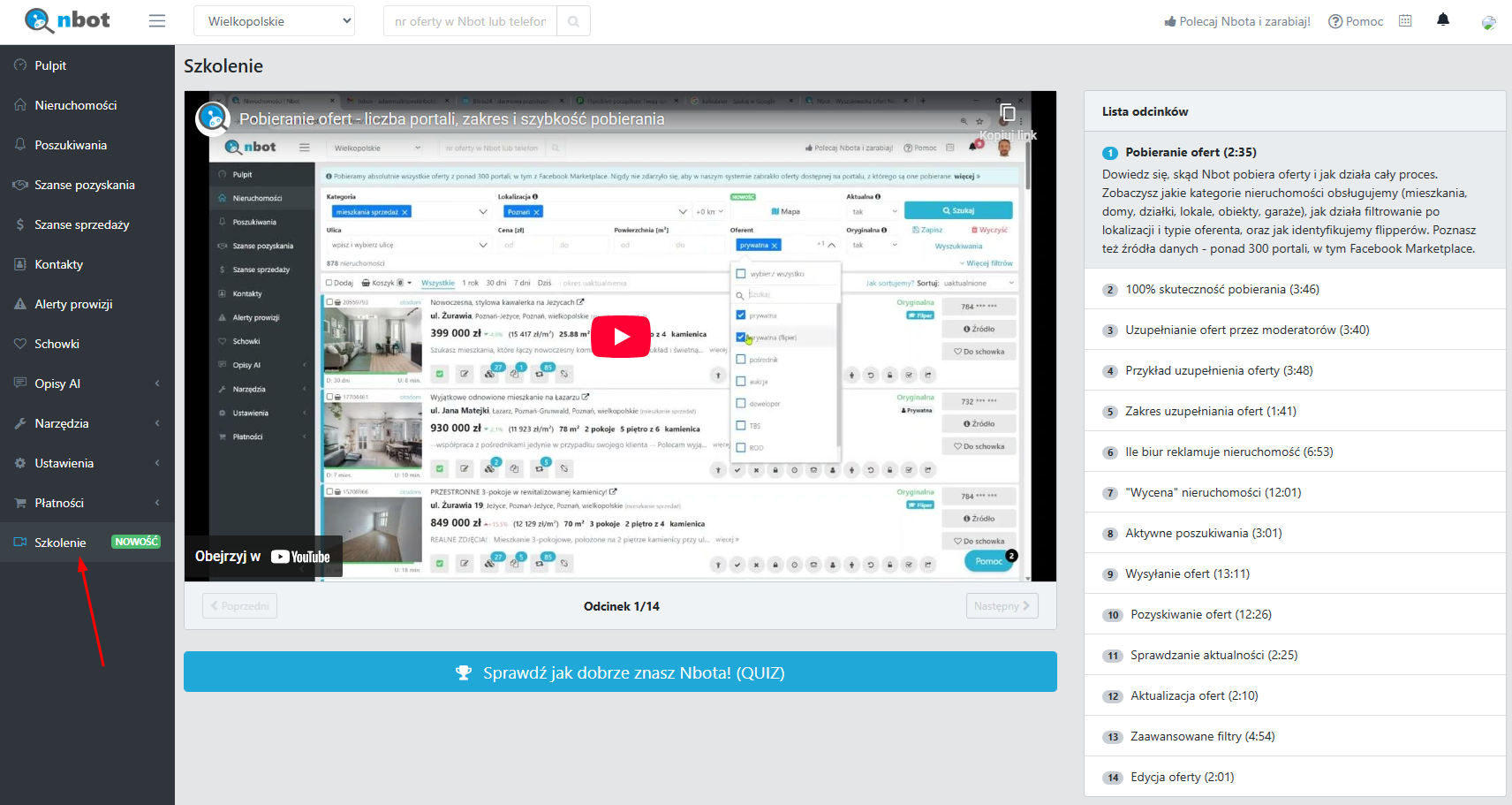Click the offer number search input field
This screenshot has width=1512, height=805.
click(x=470, y=21)
